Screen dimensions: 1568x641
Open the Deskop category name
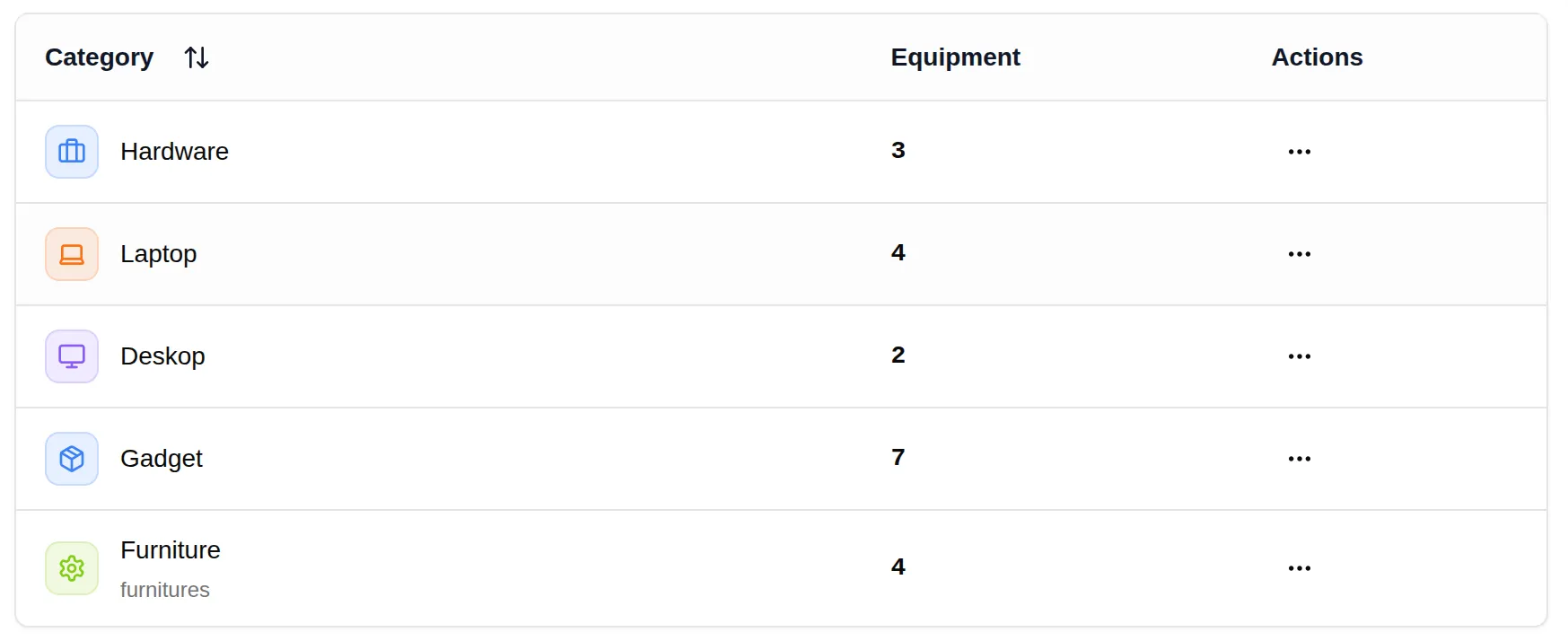point(162,356)
